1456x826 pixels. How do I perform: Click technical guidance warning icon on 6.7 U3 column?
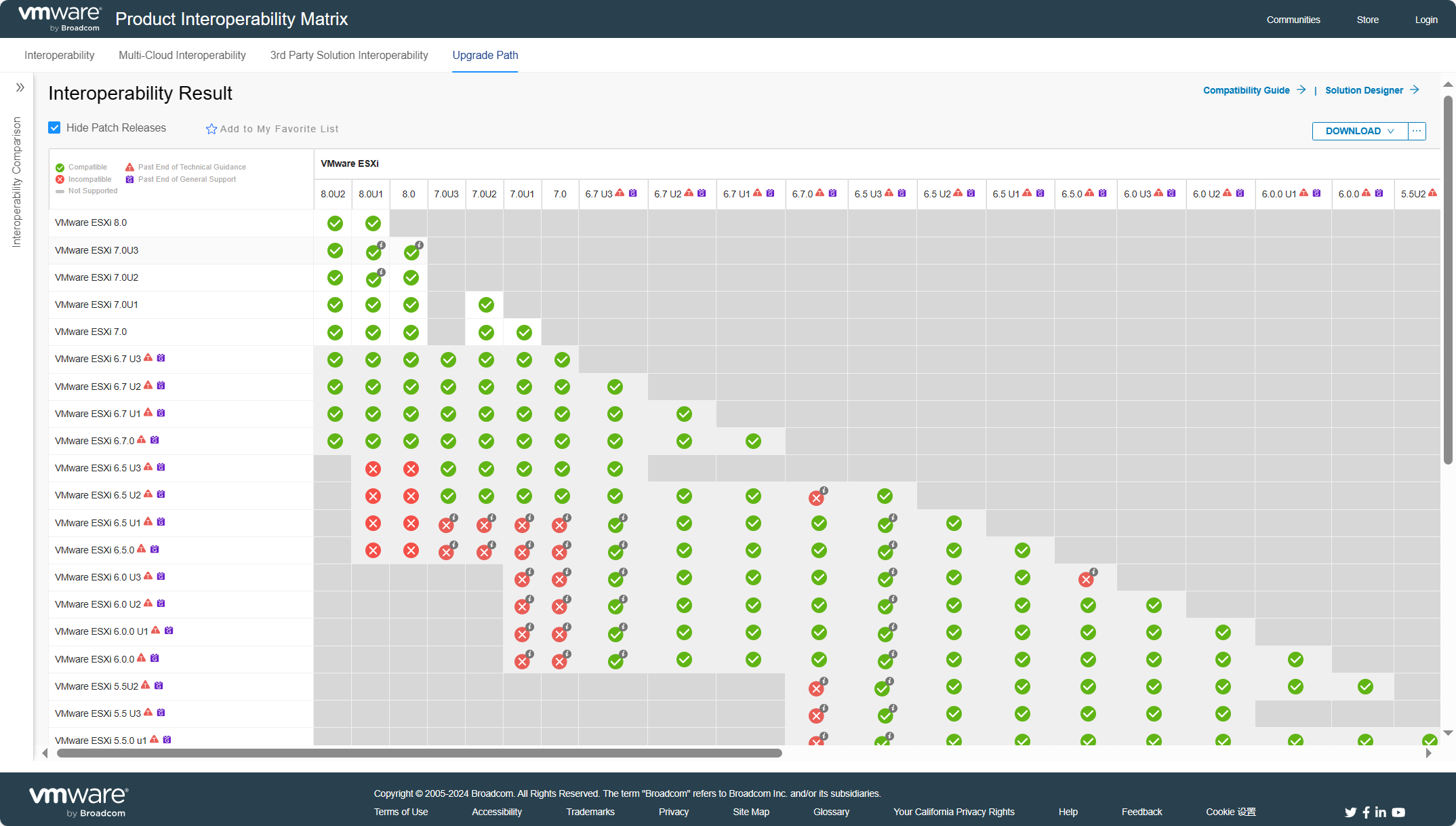tap(620, 193)
